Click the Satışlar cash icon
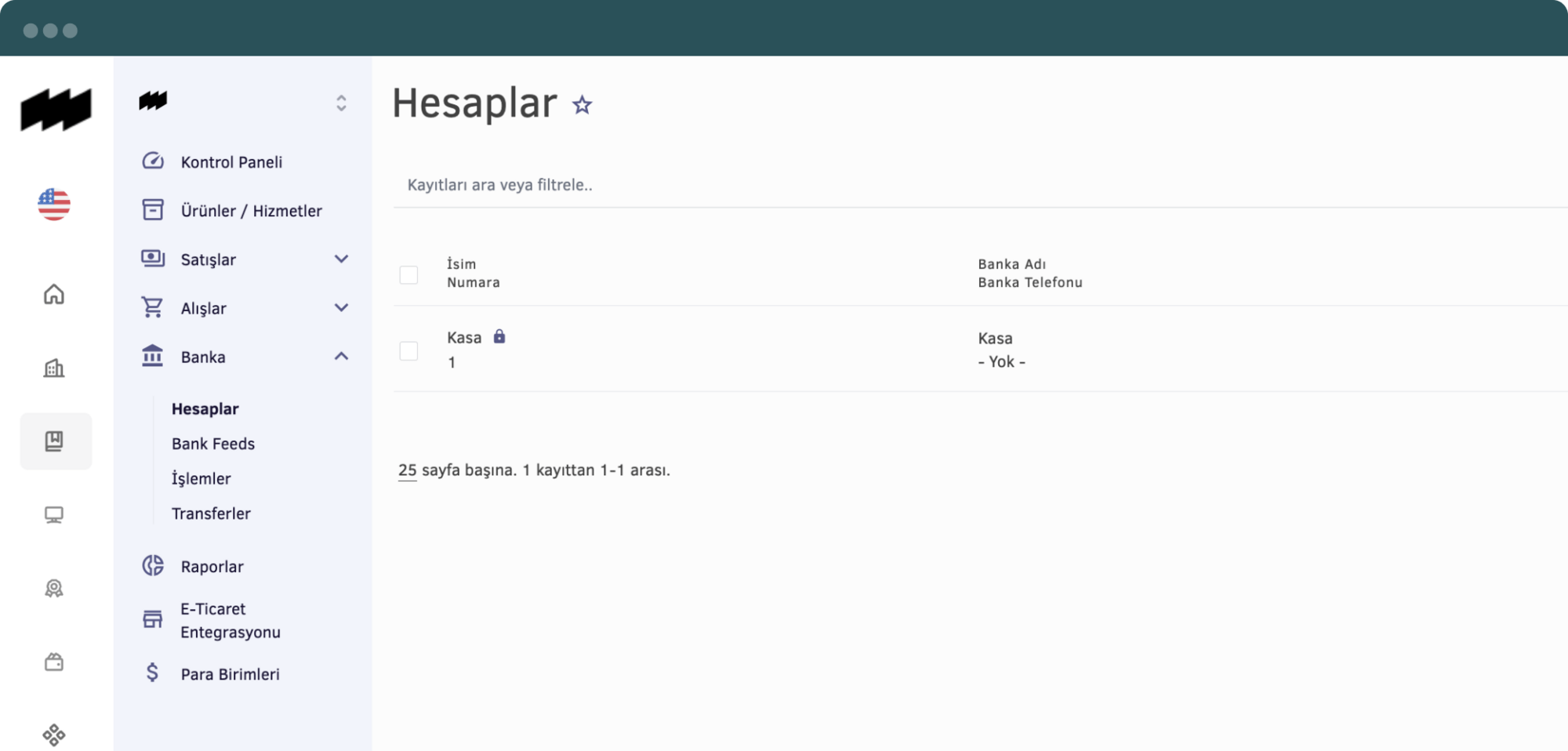Image resolution: width=1568 pixels, height=751 pixels. coord(153,259)
